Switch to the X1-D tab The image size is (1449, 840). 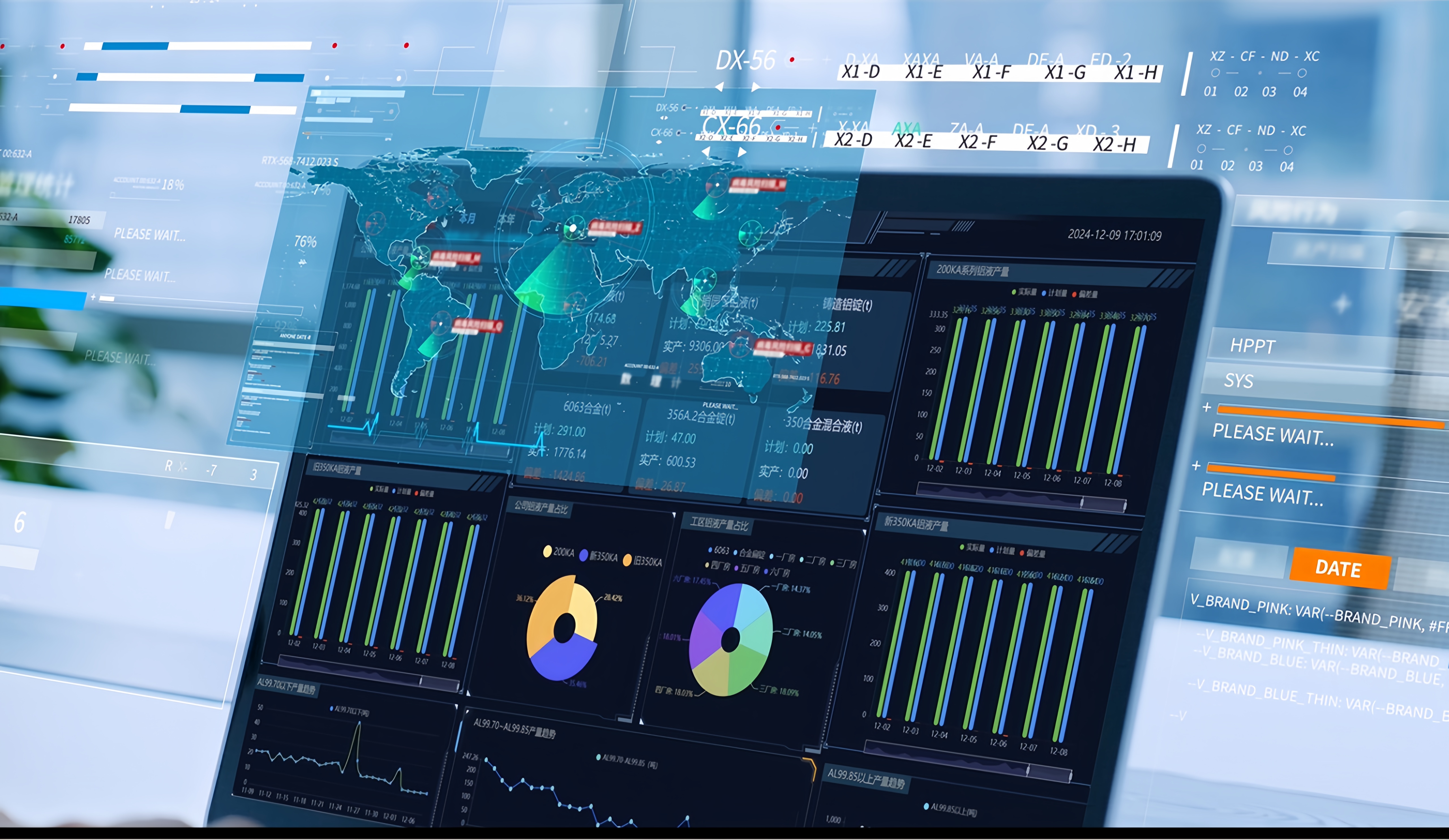[861, 72]
